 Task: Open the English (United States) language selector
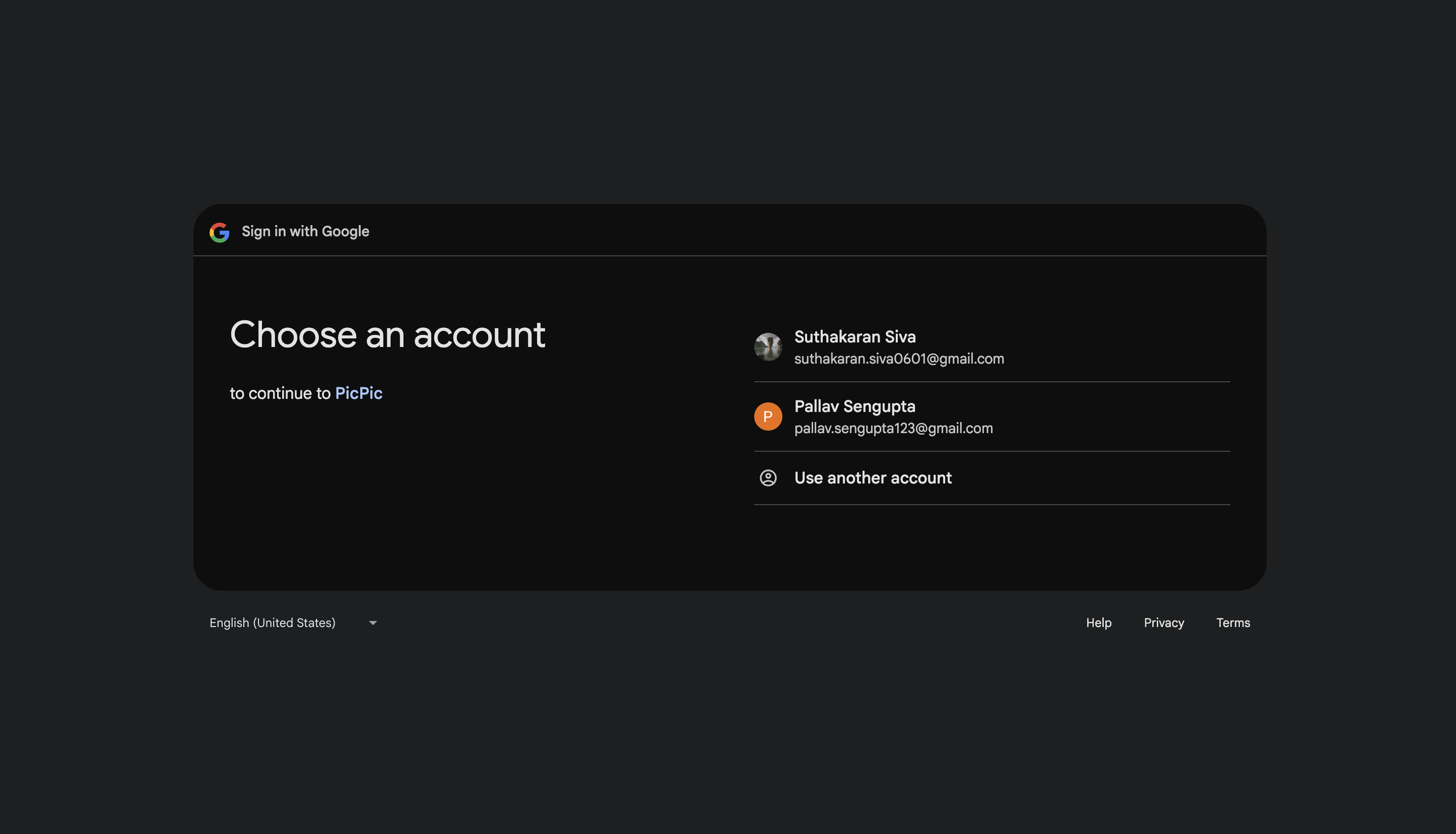[272, 622]
